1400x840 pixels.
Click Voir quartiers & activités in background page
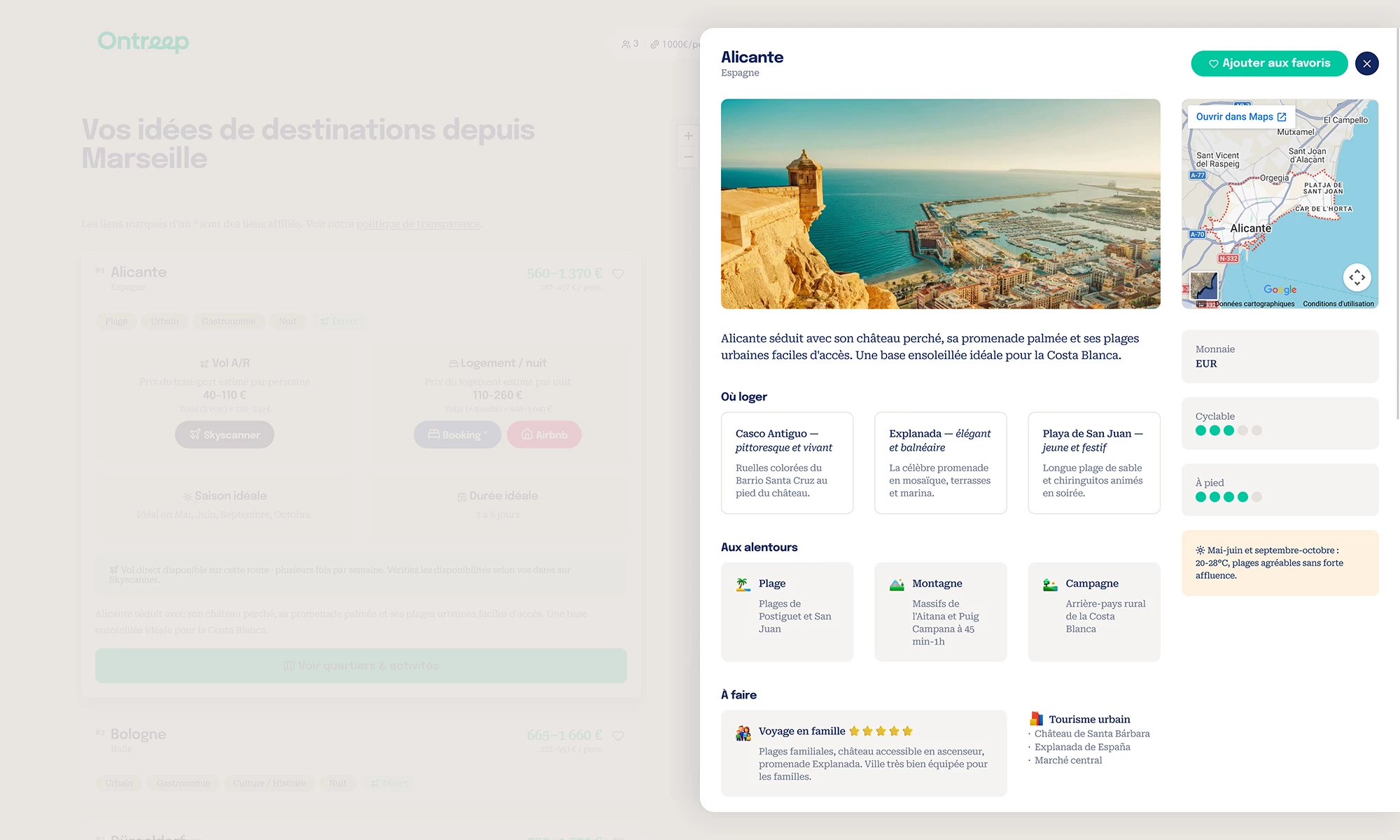click(361, 666)
